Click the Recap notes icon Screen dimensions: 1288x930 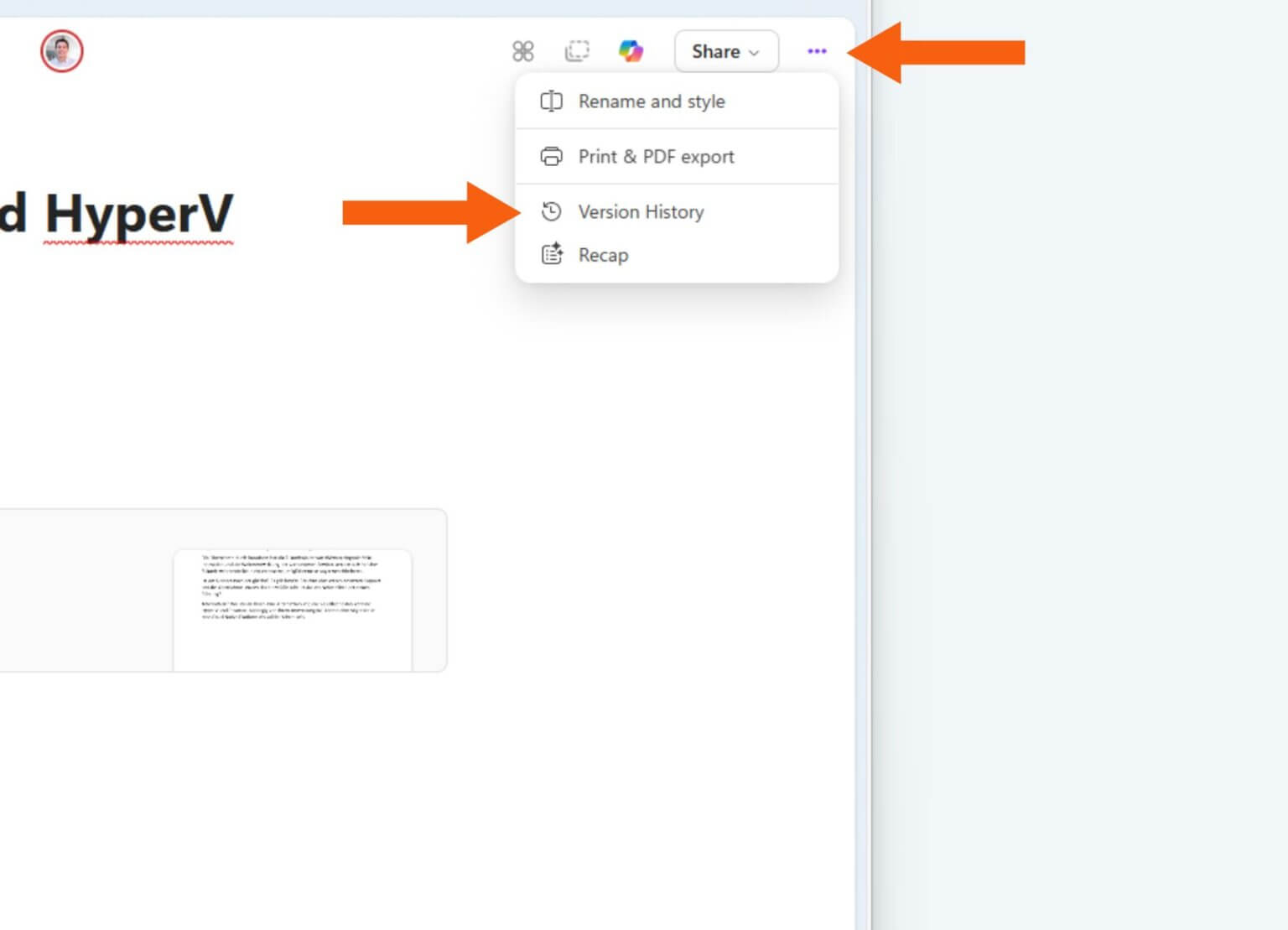coord(551,254)
